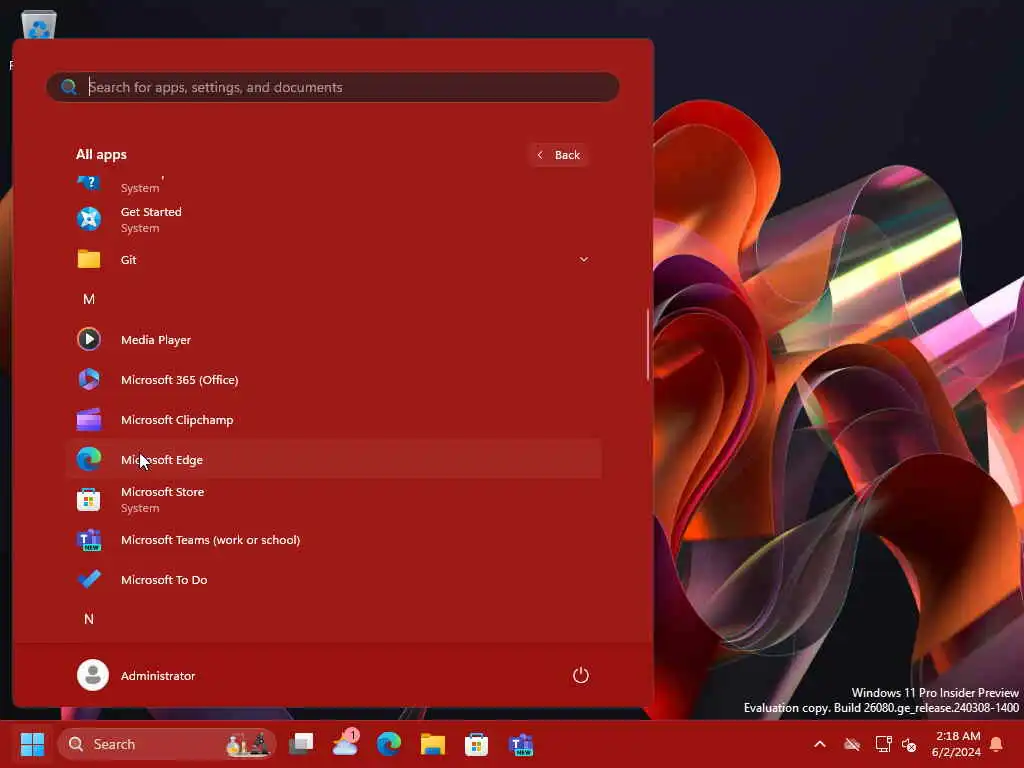Expand the Git folder chevron
Viewport: 1024px width, 768px height.
(584, 259)
